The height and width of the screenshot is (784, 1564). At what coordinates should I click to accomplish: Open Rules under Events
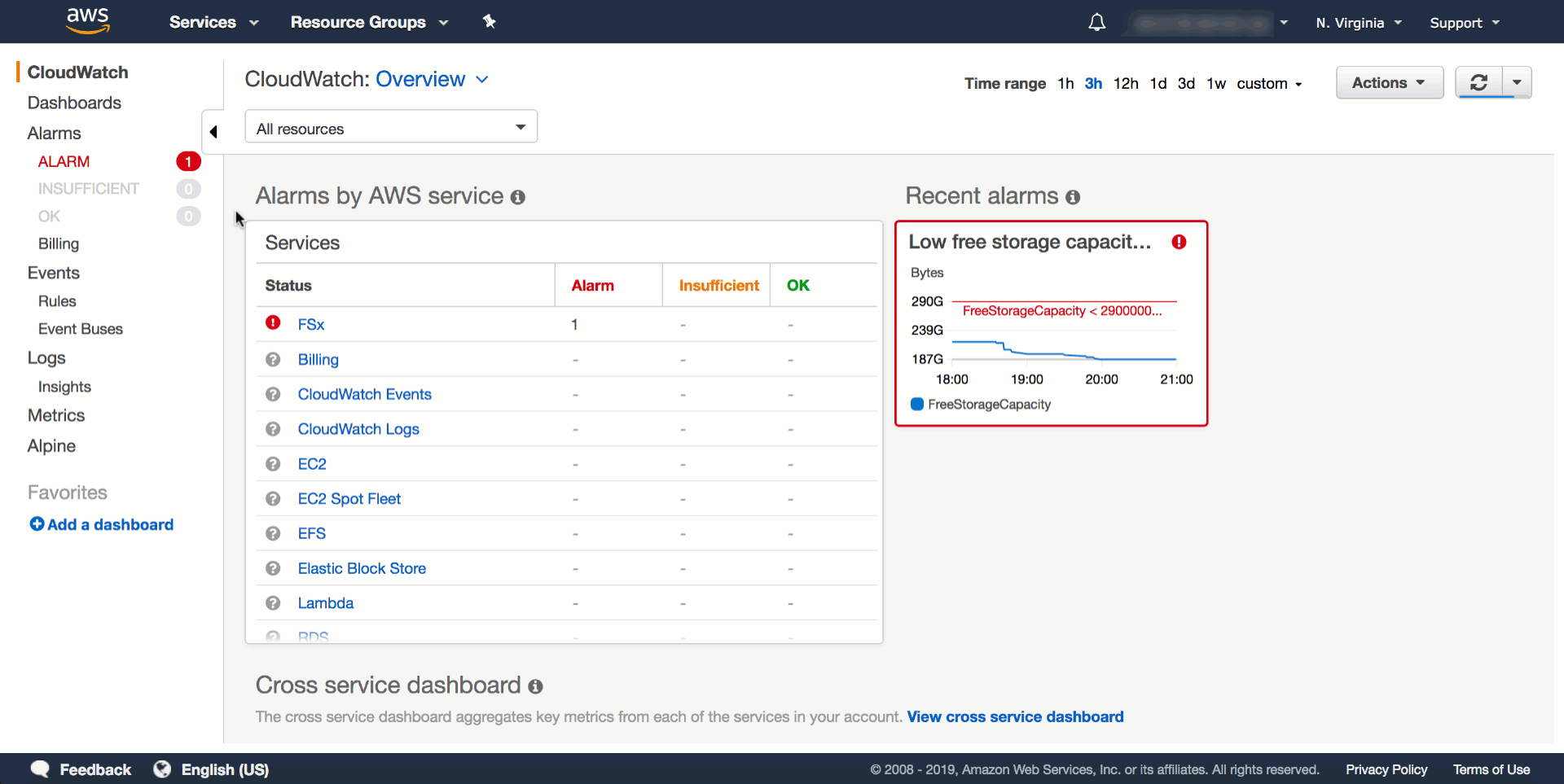point(57,301)
